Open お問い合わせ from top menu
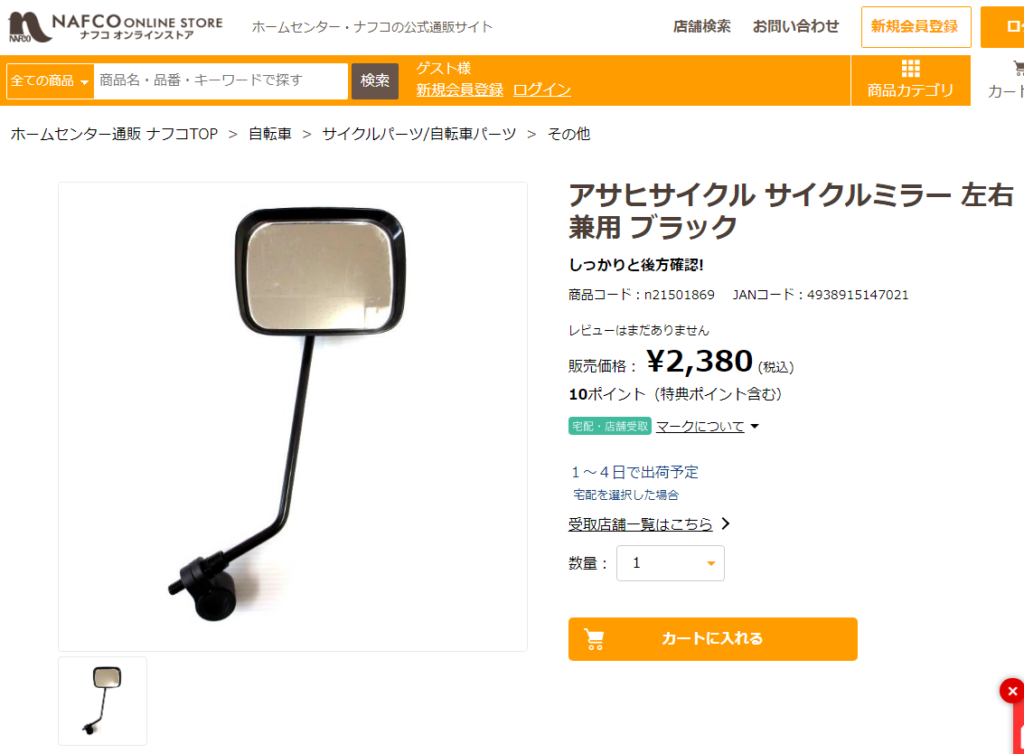Screen dimensions: 1024x754 tap(795, 27)
